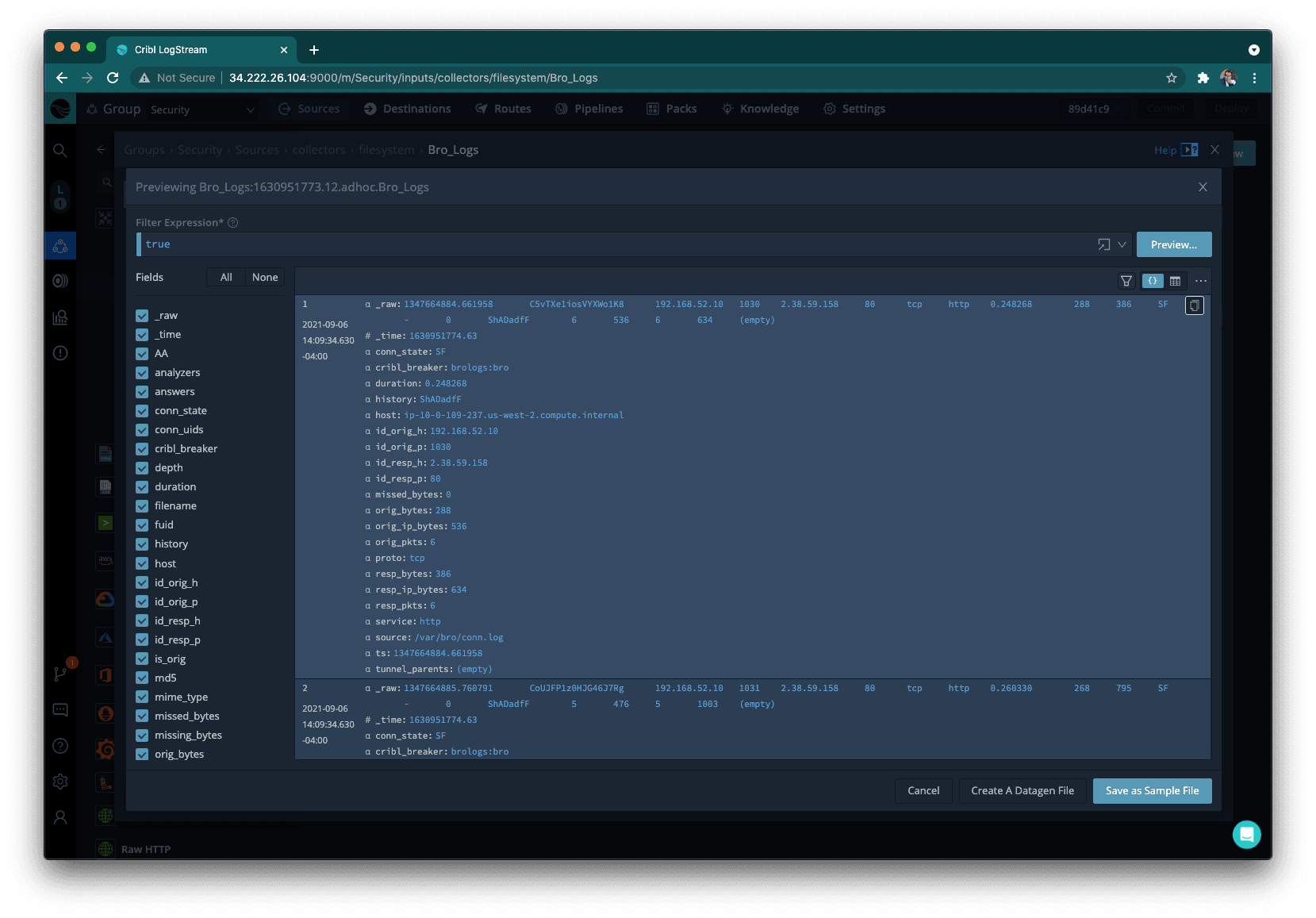Click Create A Datagen File button

[1022, 791]
